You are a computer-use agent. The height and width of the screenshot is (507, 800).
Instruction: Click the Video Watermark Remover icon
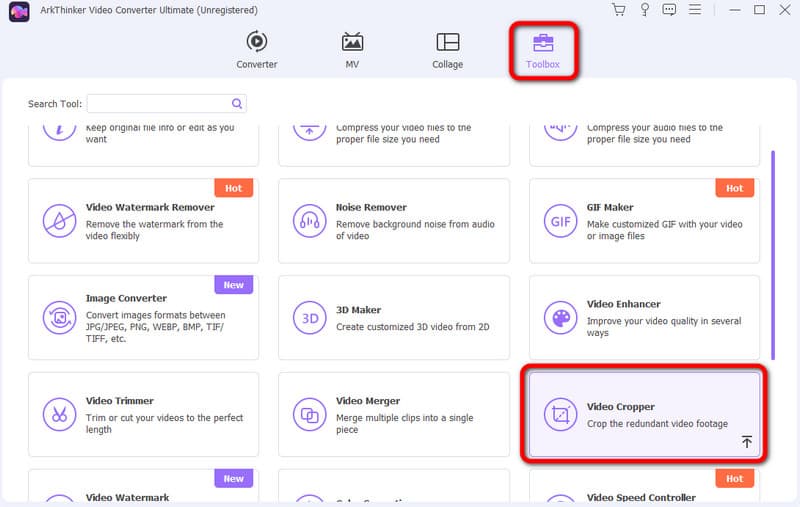(x=59, y=221)
